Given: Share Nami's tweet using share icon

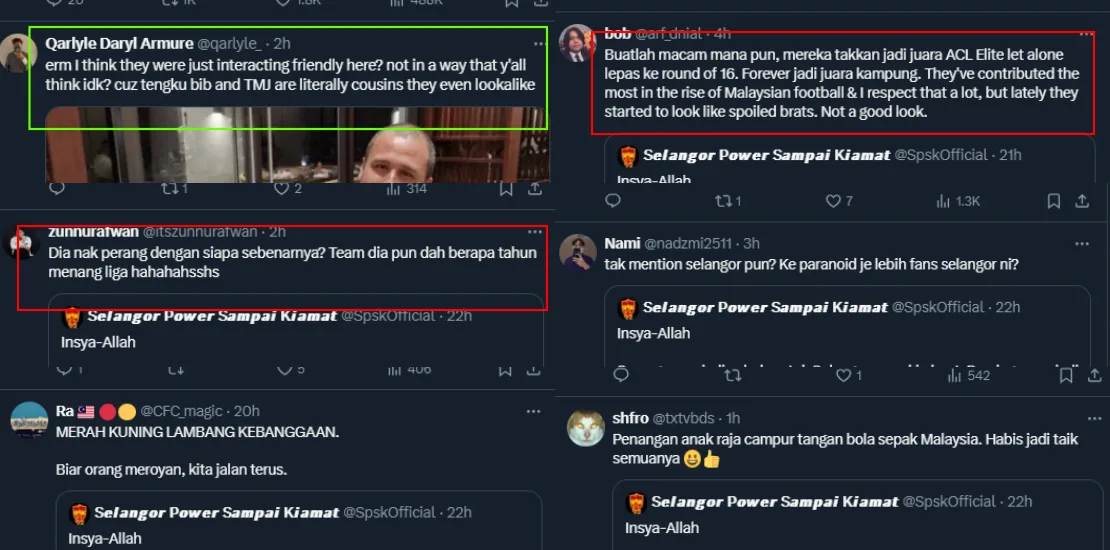Looking at the screenshot, I should pos(1093,375).
